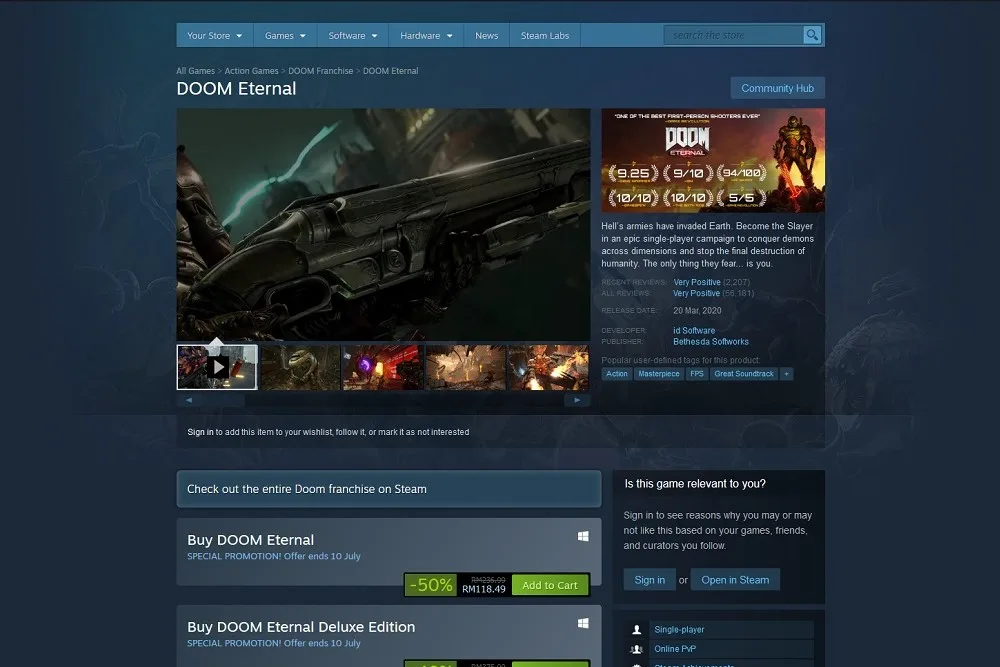
Task: Click the scrollbar handle of the screenshot strip
Action: click(x=223, y=400)
